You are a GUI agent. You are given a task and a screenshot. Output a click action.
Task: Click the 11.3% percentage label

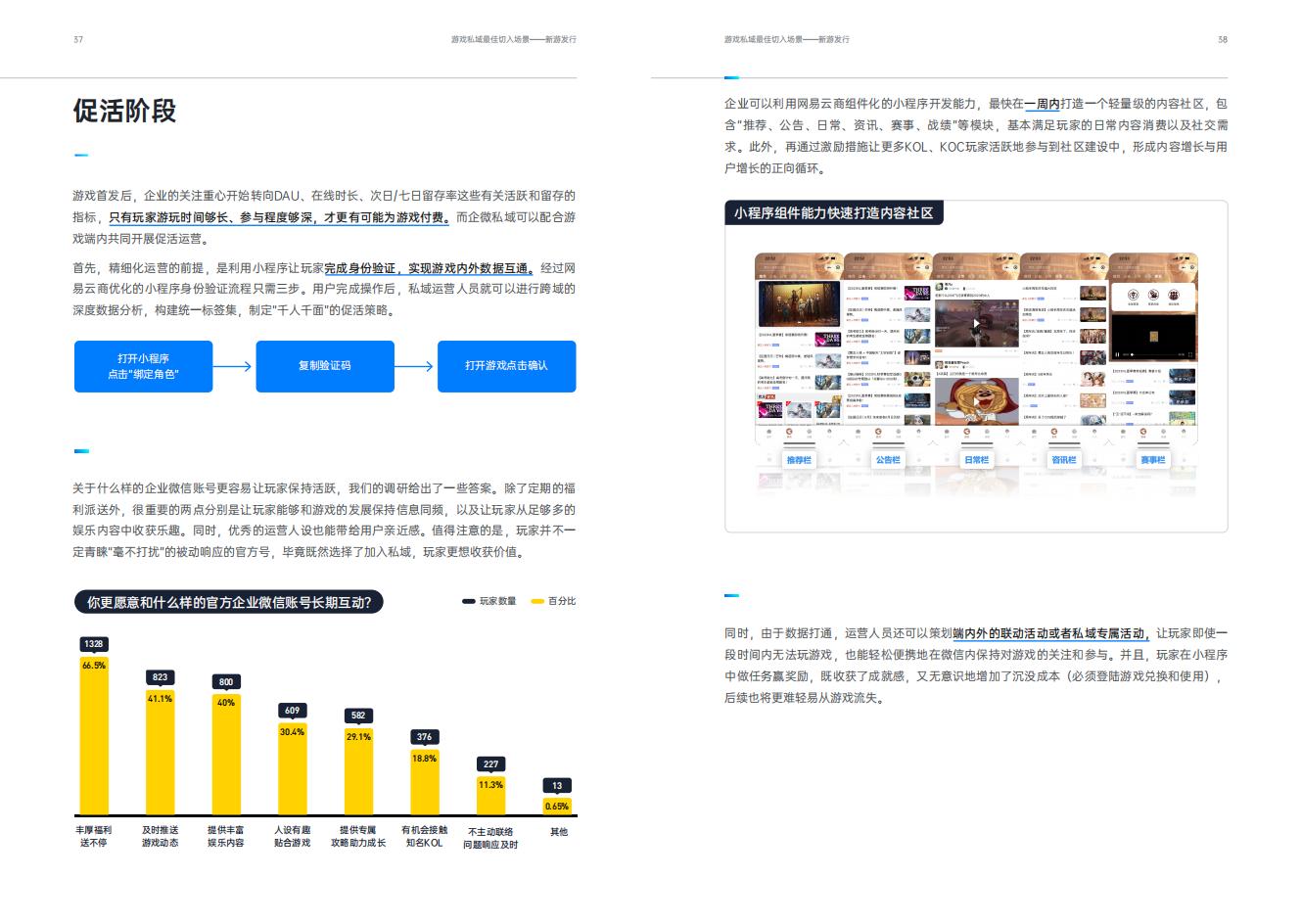(490, 785)
